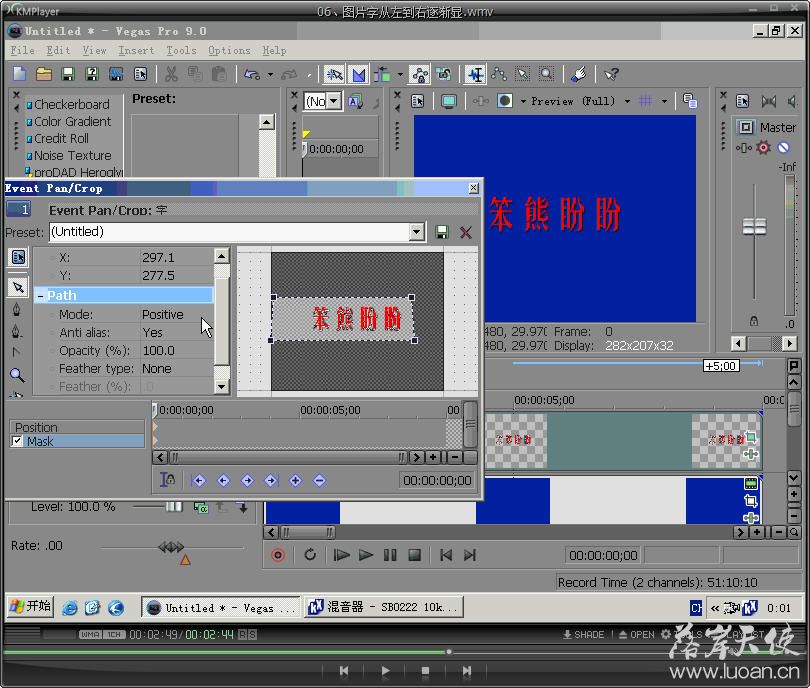The height and width of the screenshot is (688, 810).
Task: Copy preview snapshot to clipboard icon
Action: coord(690,100)
